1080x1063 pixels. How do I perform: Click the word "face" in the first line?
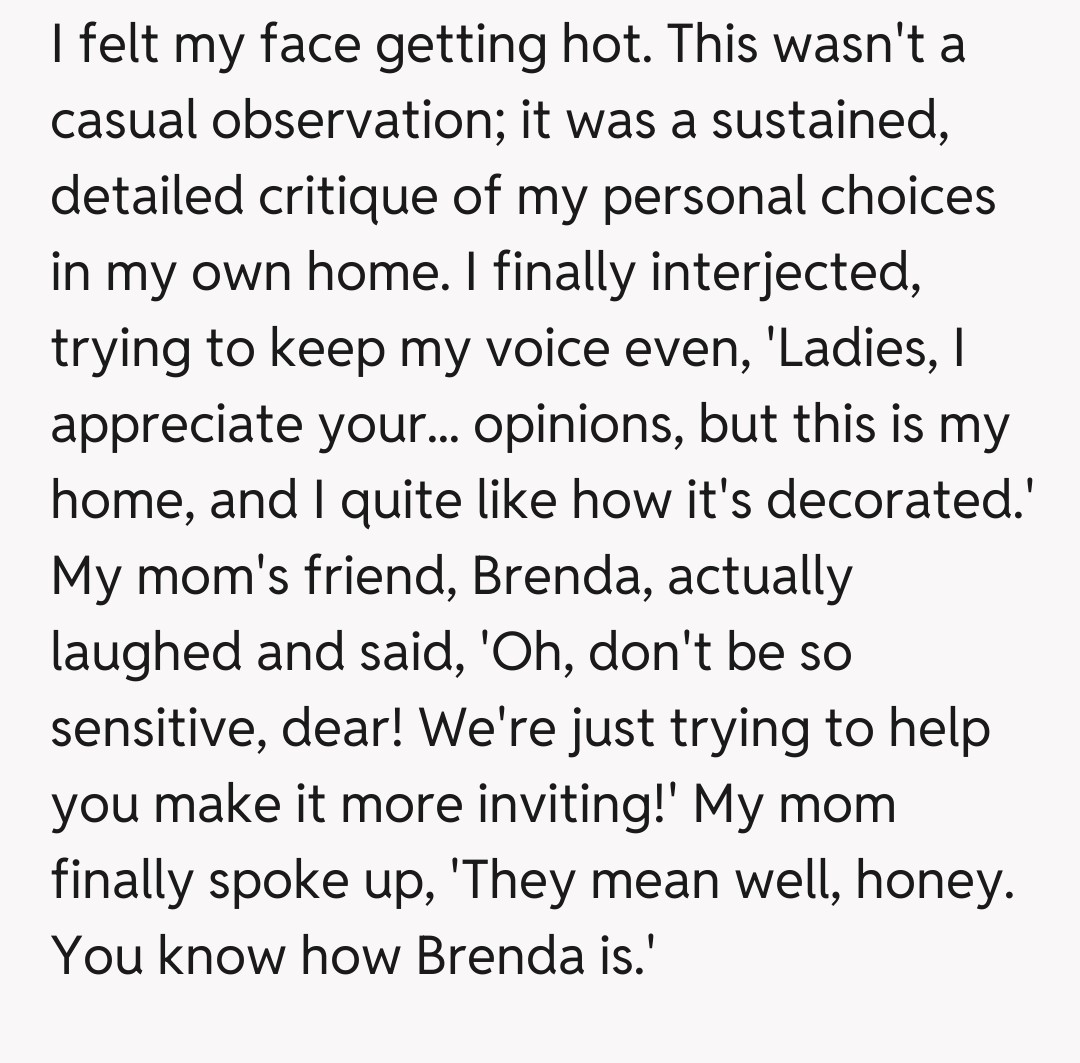click(x=308, y=46)
